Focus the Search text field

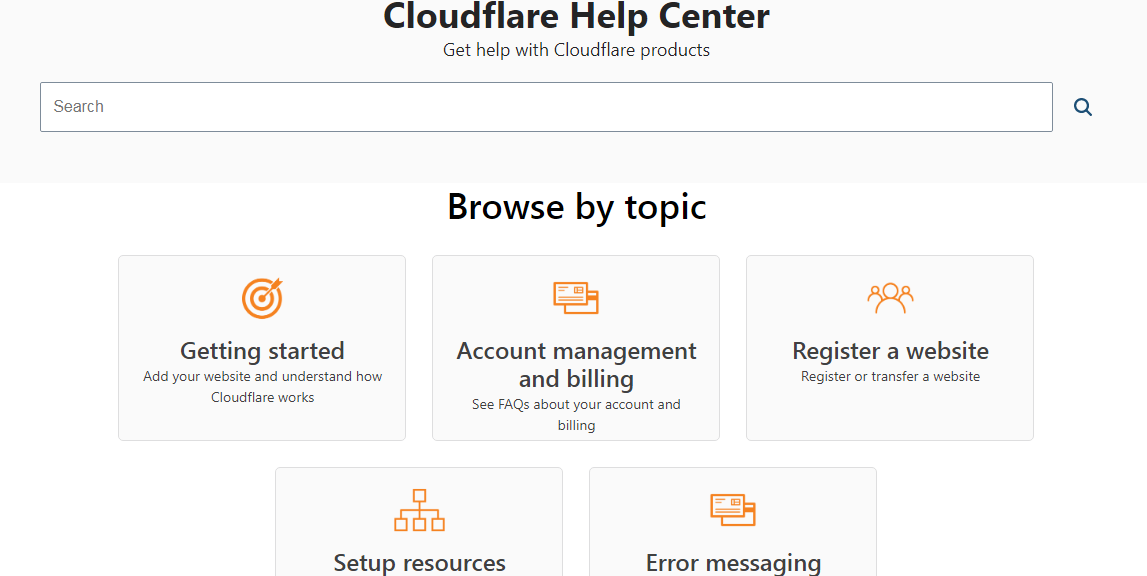546,107
